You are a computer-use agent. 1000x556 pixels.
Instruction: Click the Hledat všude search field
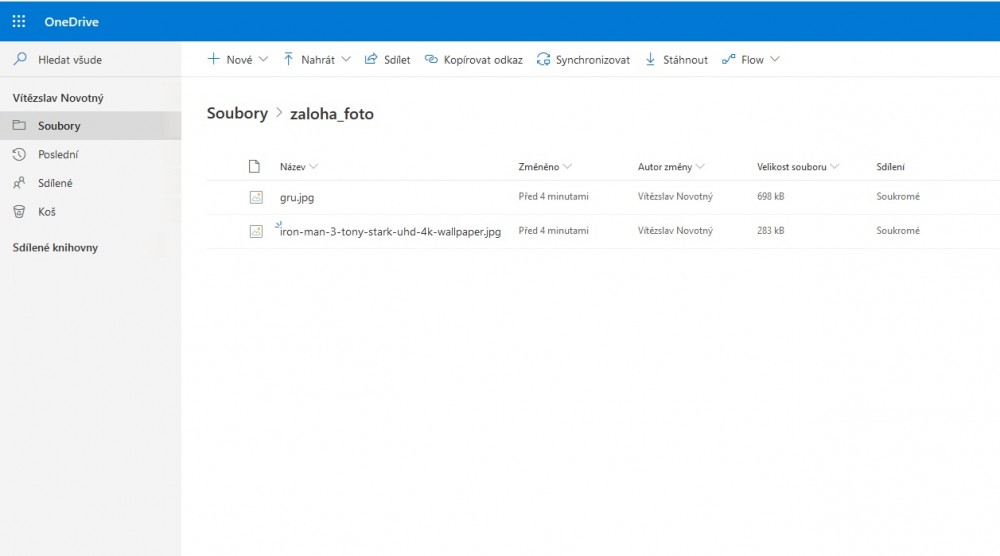(x=70, y=60)
